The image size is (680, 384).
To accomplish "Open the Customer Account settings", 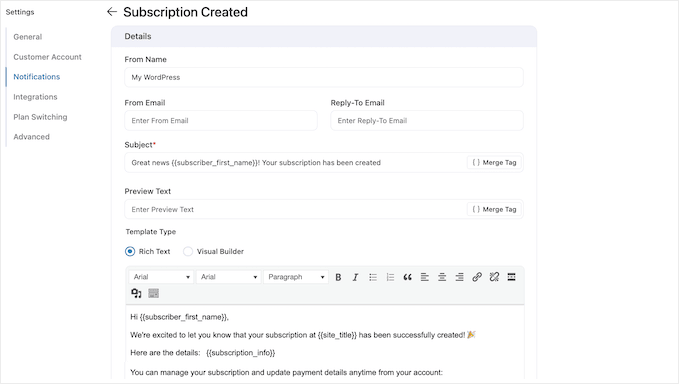I will pyautogui.click(x=47, y=57).
